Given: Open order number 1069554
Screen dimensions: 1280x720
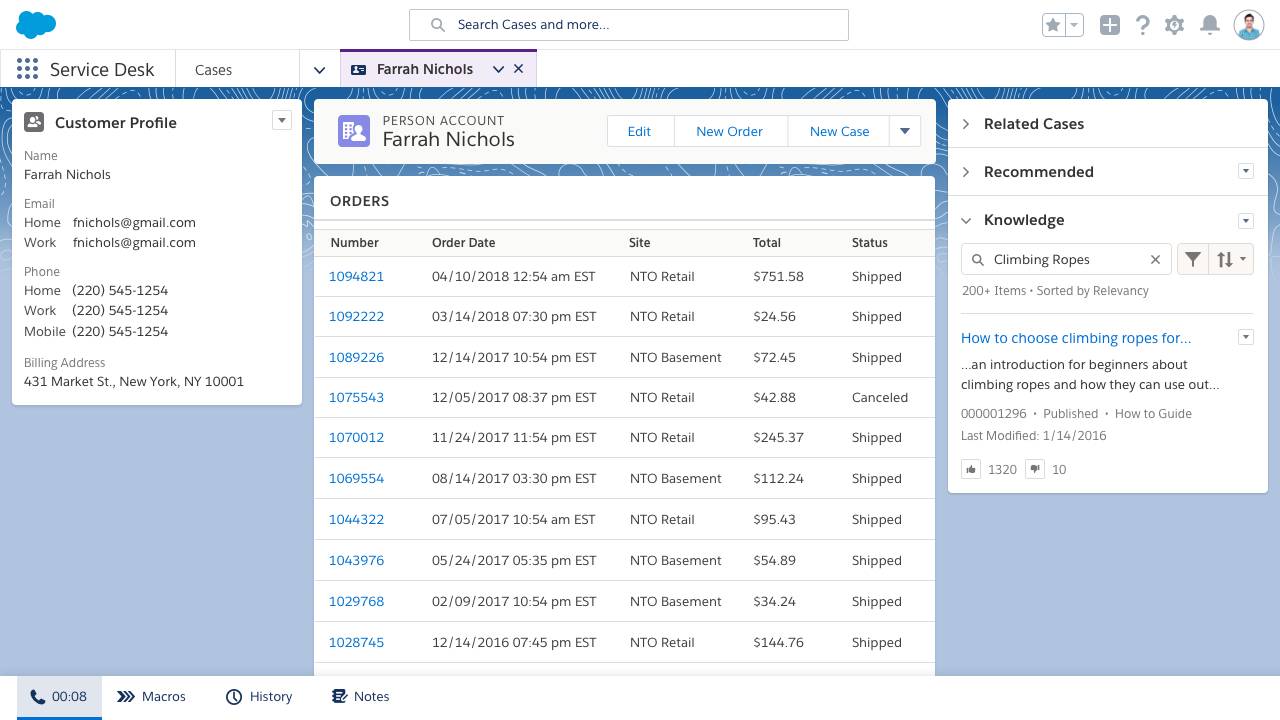Looking at the screenshot, I should (356, 479).
